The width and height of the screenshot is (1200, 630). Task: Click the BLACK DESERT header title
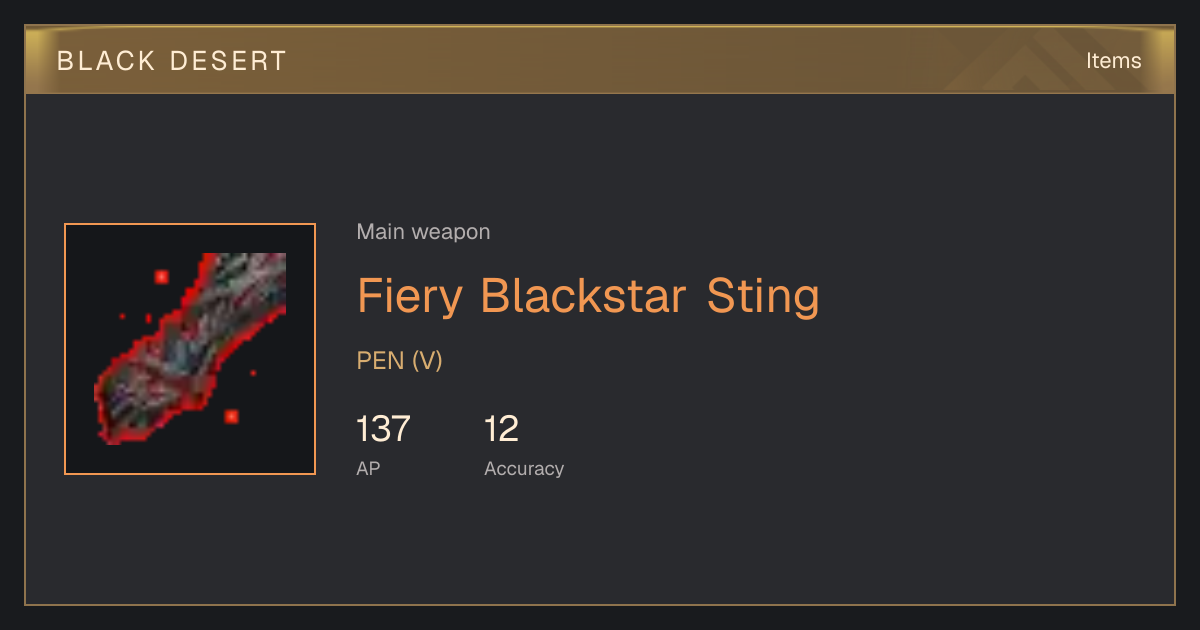(x=172, y=61)
